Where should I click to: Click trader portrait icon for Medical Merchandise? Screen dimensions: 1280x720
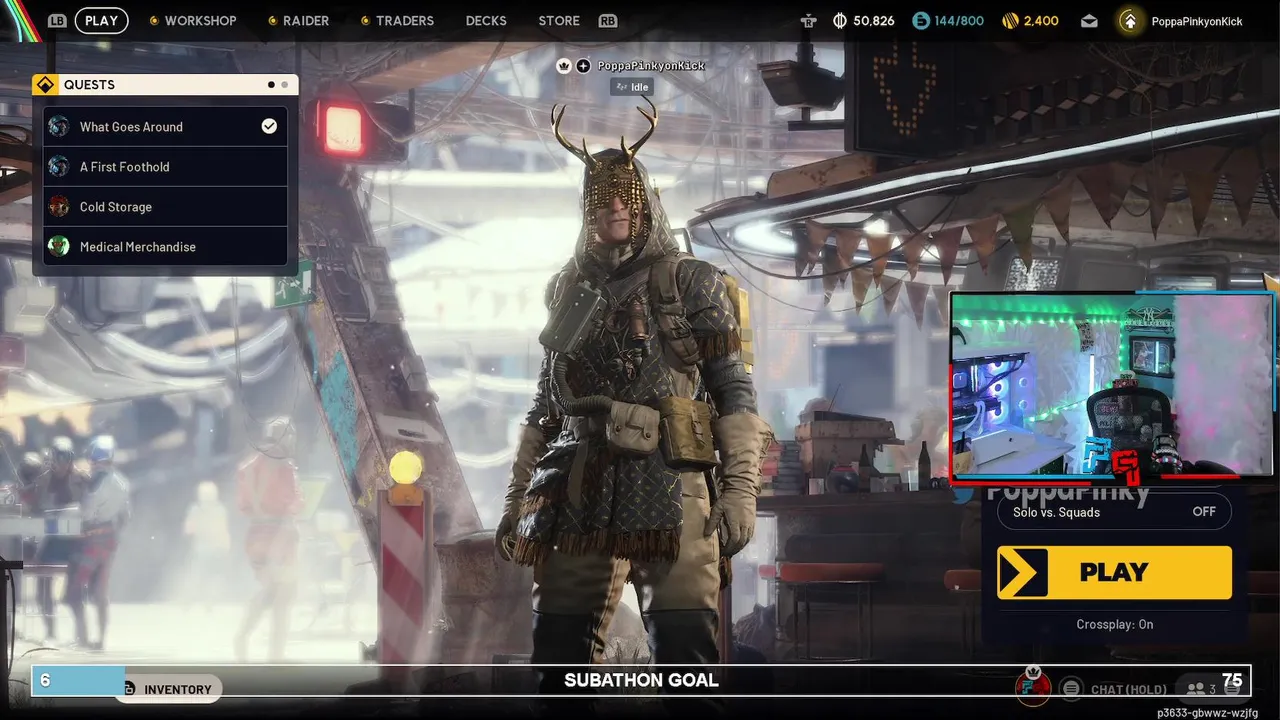click(x=59, y=247)
